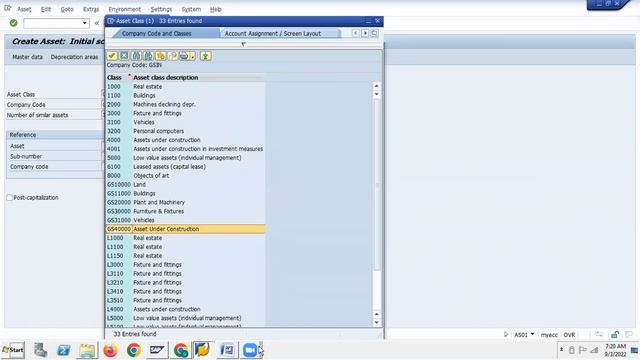
Task: Select class L4000 Assets under construction row
Action: pyautogui.click(x=185, y=309)
